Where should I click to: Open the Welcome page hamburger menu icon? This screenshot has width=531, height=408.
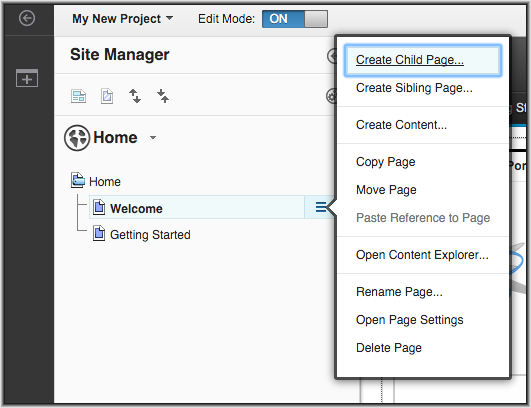pyautogui.click(x=321, y=207)
